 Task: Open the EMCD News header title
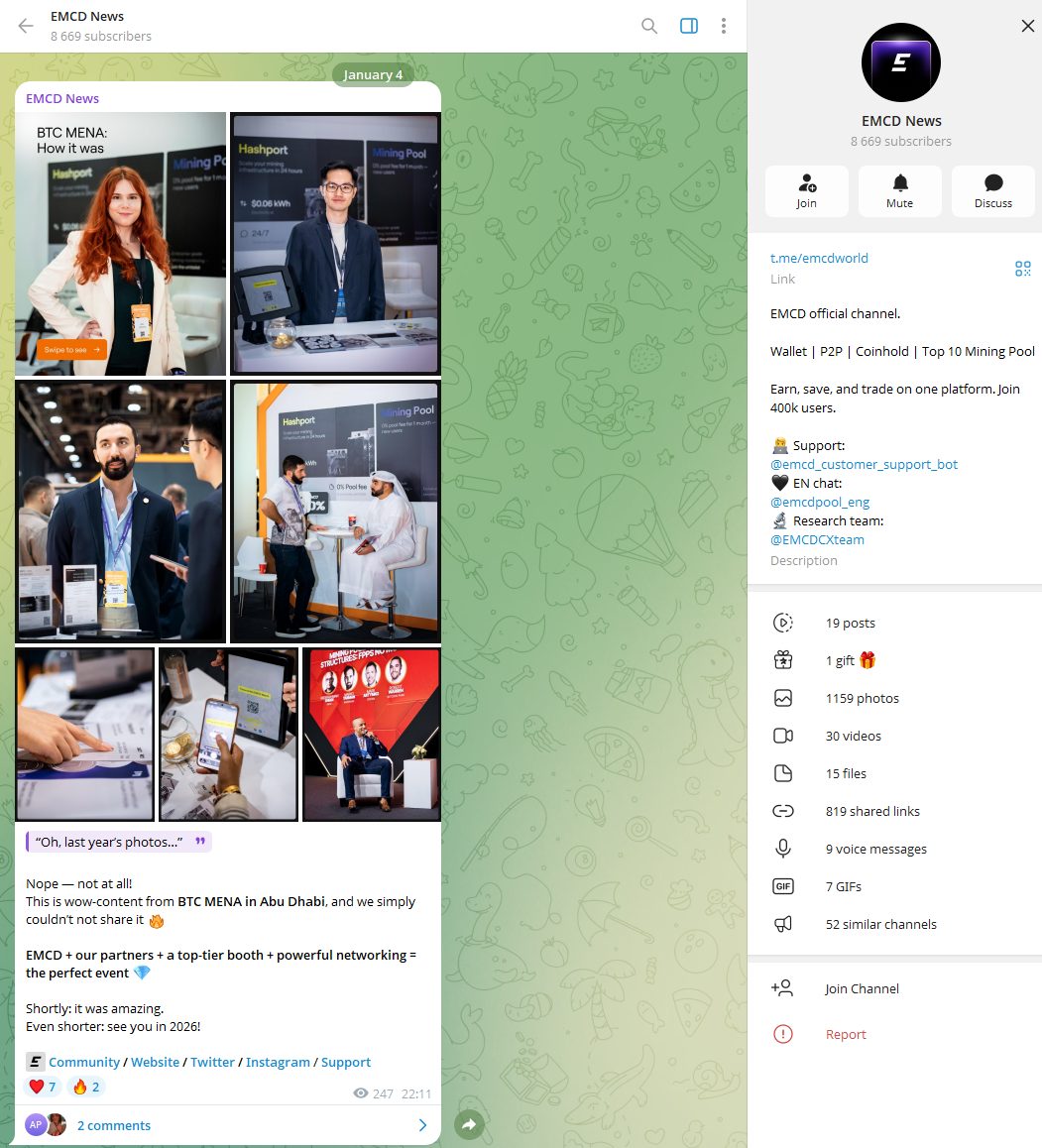87,16
